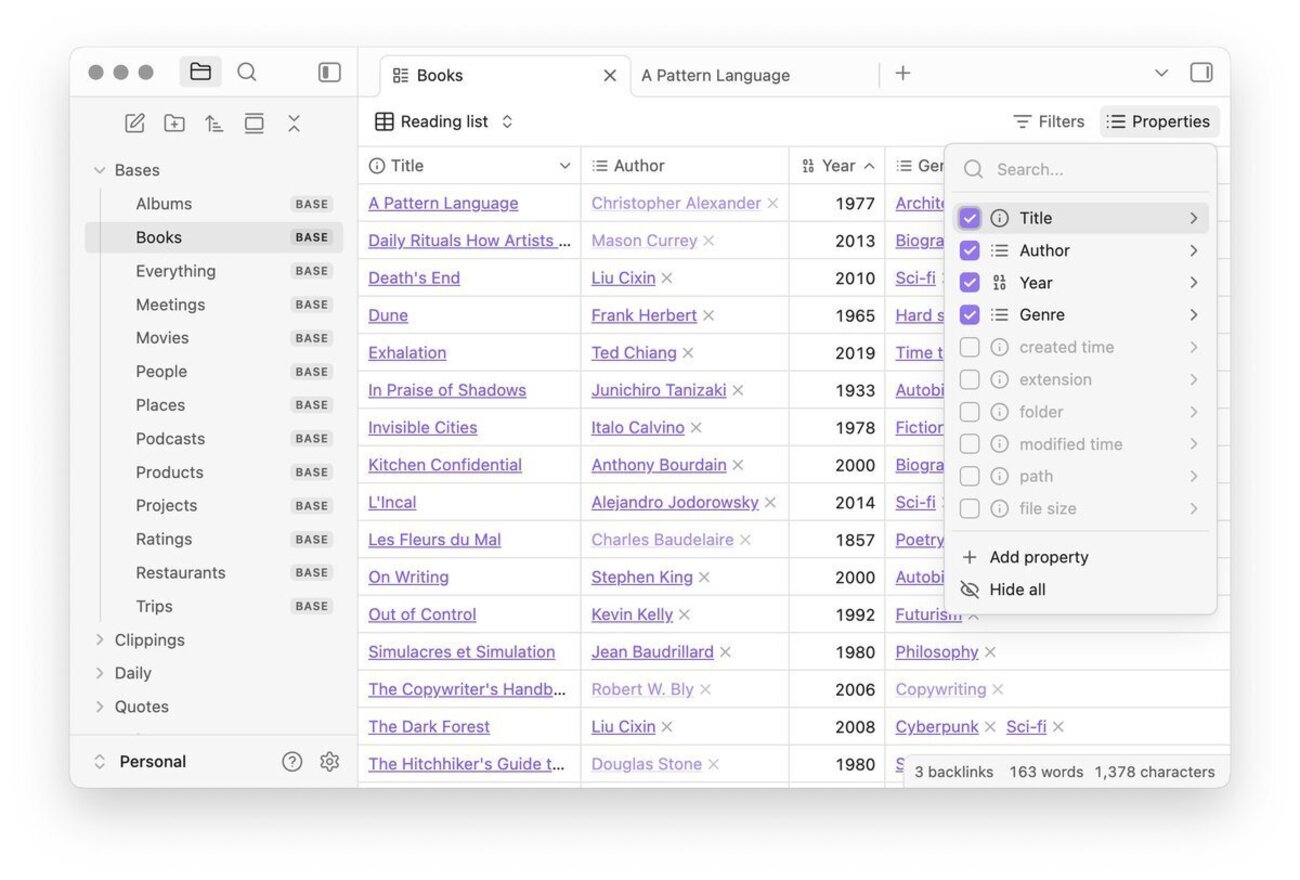1300x880 pixels.
Task: Uncheck the Author property checkbox
Action: [969, 251]
